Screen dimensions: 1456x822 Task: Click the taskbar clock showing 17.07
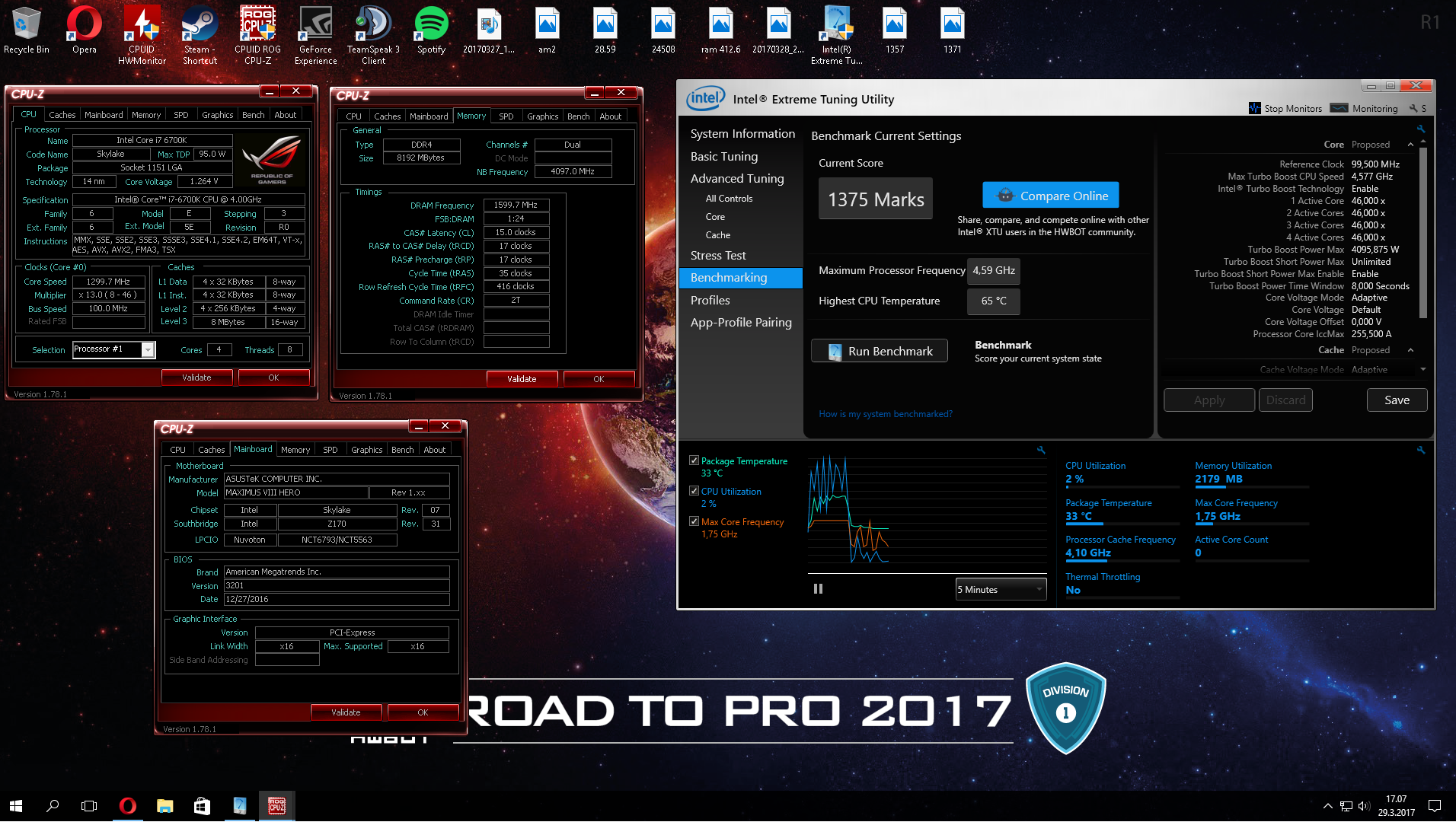click(1396, 805)
